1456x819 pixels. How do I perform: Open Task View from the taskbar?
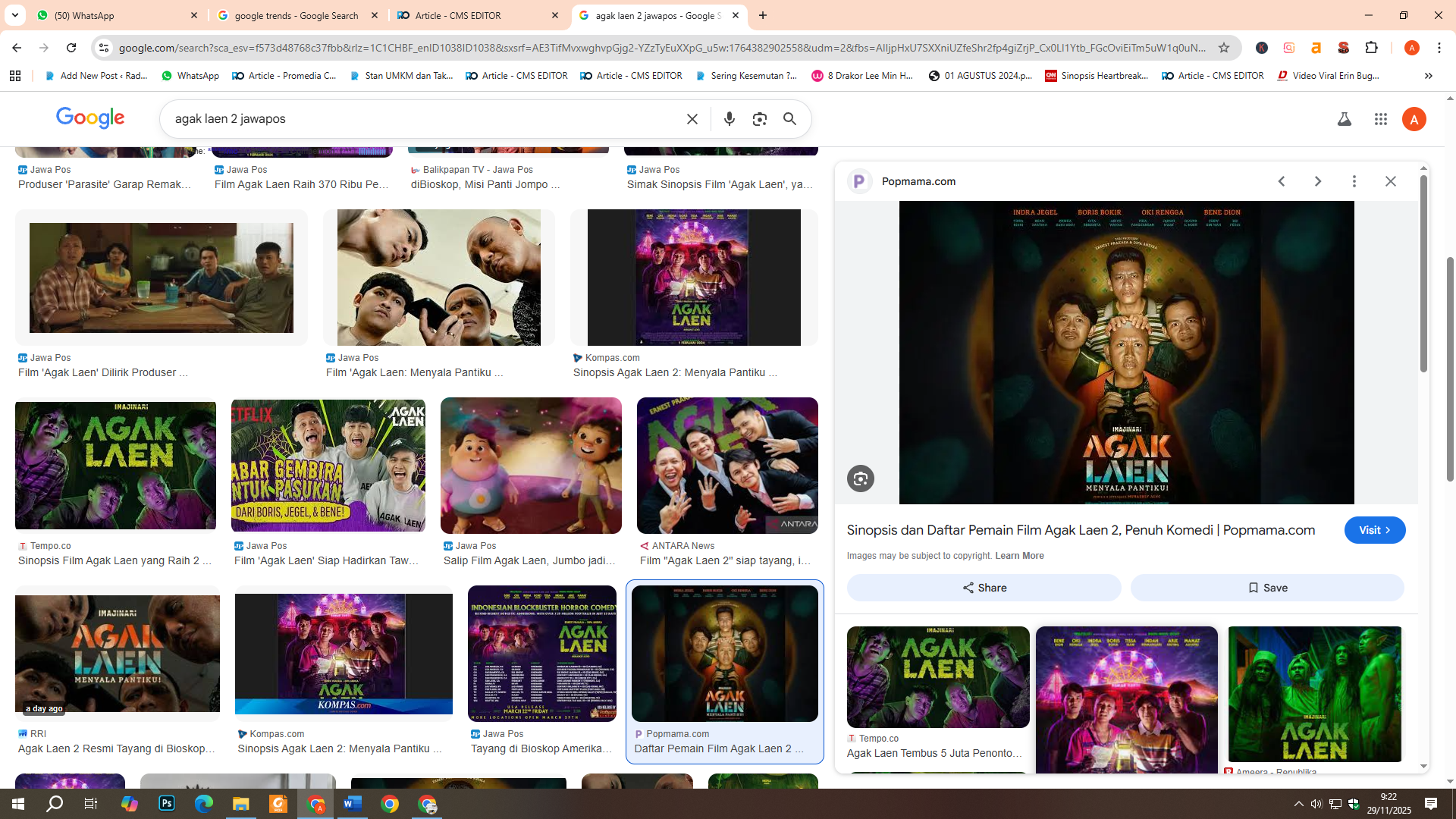pyautogui.click(x=91, y=804)
